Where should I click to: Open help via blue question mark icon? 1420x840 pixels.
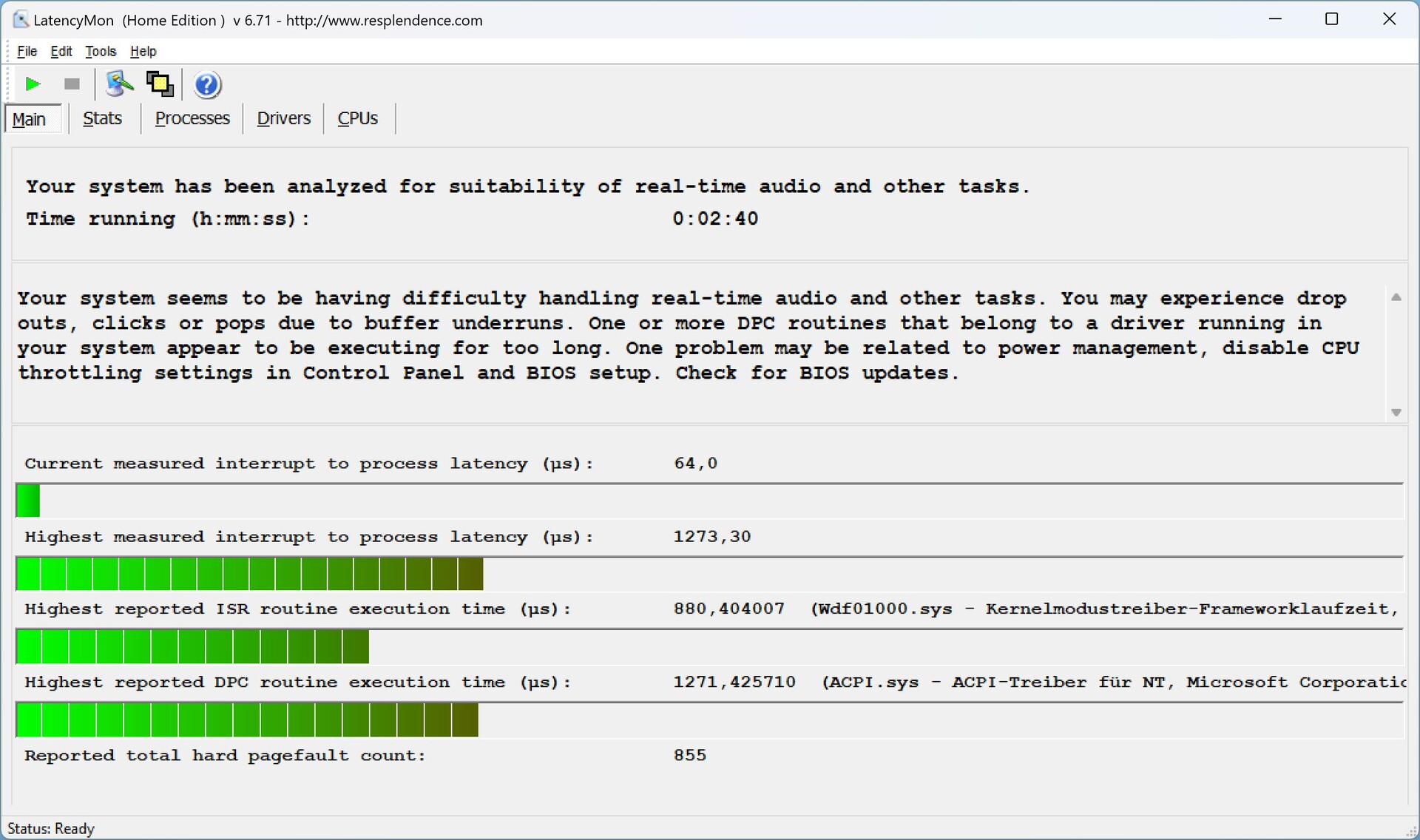tap(207, 85)
